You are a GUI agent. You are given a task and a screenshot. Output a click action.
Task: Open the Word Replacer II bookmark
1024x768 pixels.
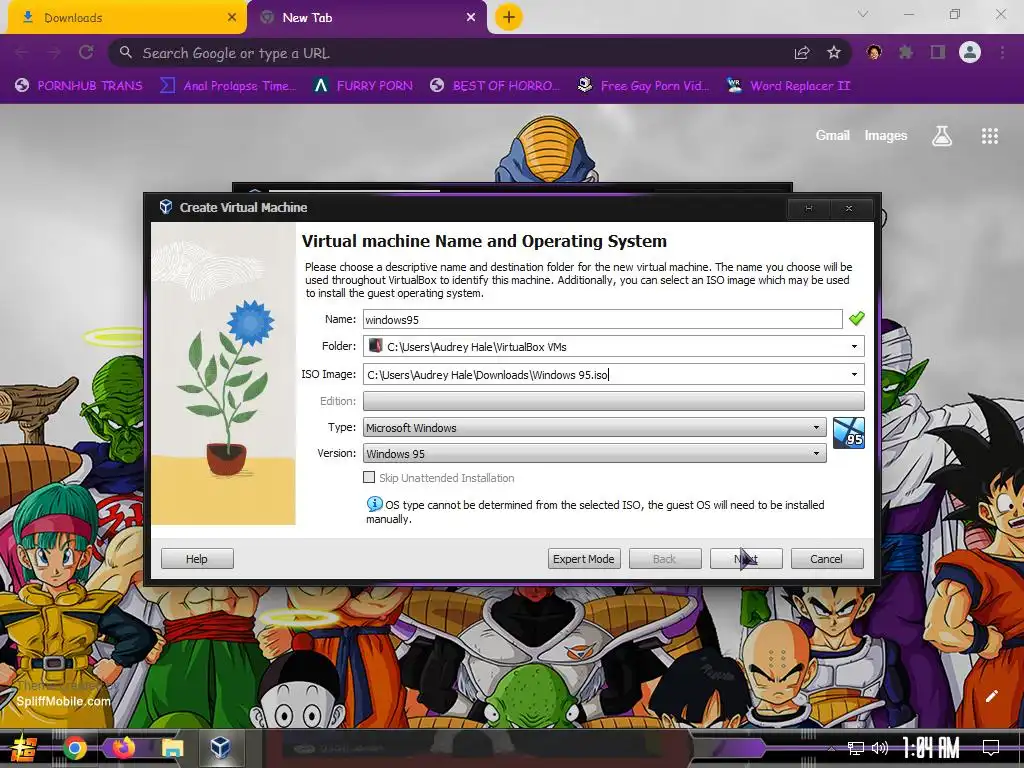[789, 86]
